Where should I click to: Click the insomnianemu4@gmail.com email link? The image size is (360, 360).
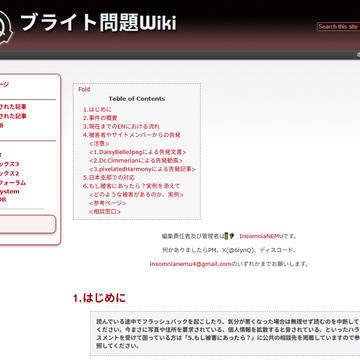(190, 264)
